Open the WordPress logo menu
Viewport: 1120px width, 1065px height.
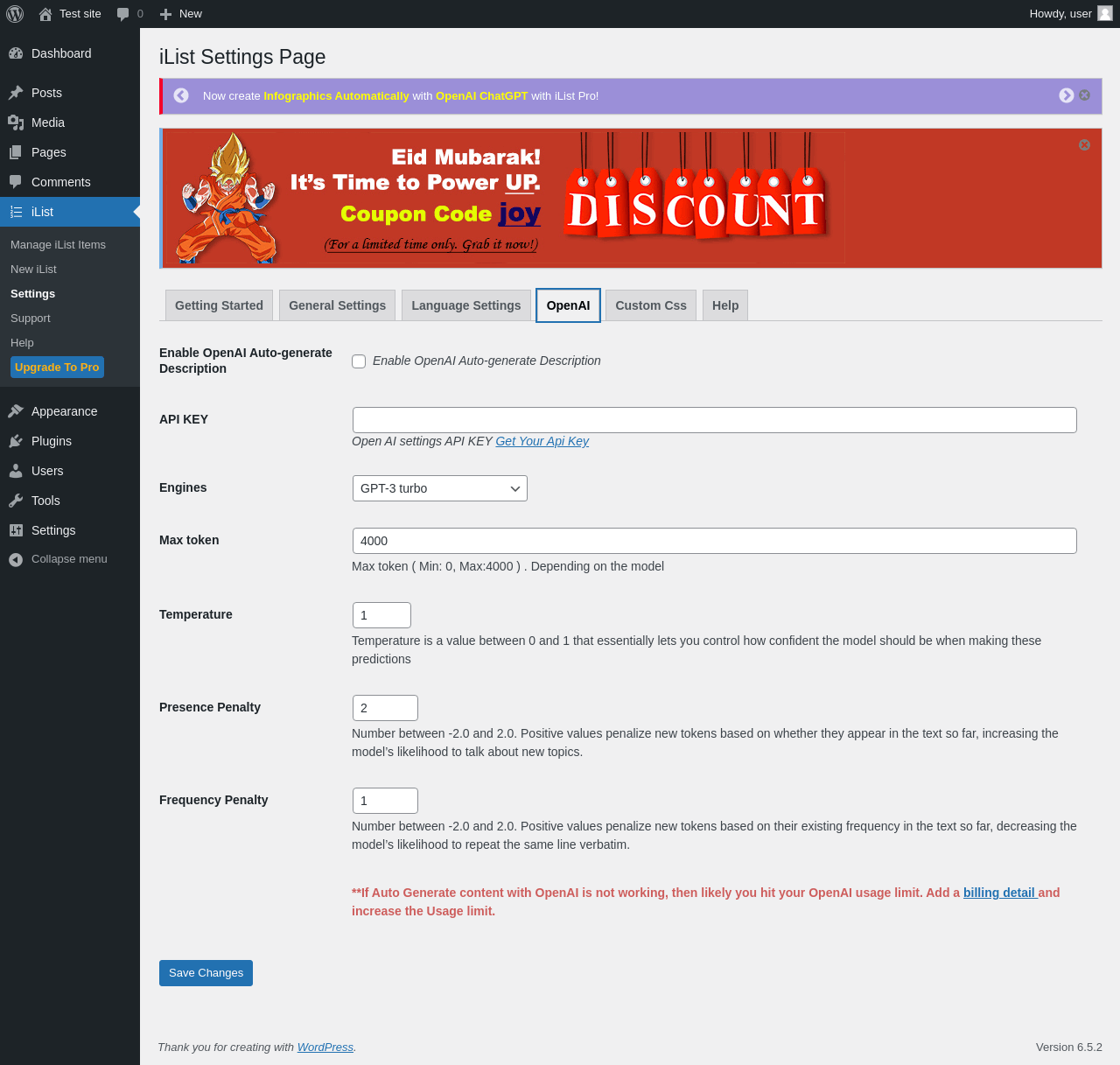tap(15, 14)
